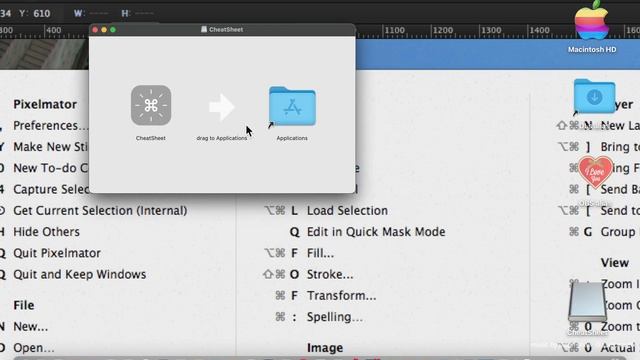Viewport: 640px width, 360px height.
Task: Click the ruler mark labeled 400
Action: tap(53, 30)
